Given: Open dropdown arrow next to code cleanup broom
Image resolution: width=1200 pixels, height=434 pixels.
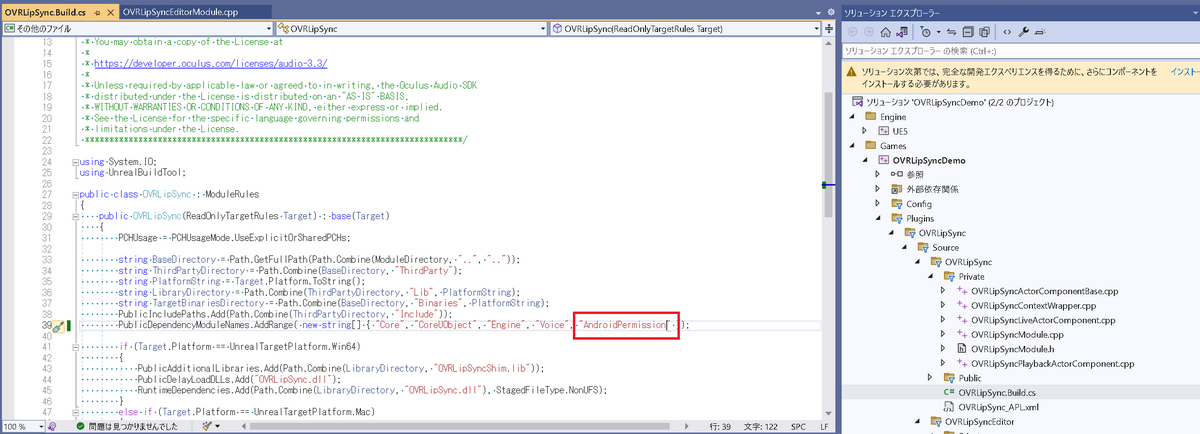Looking at the screenshot, I should coord(219,426).
